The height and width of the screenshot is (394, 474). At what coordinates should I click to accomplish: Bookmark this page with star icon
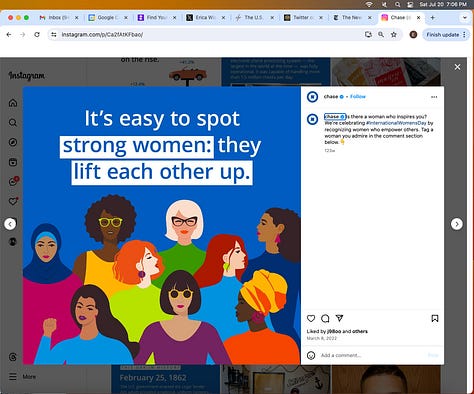coord(394,35)
